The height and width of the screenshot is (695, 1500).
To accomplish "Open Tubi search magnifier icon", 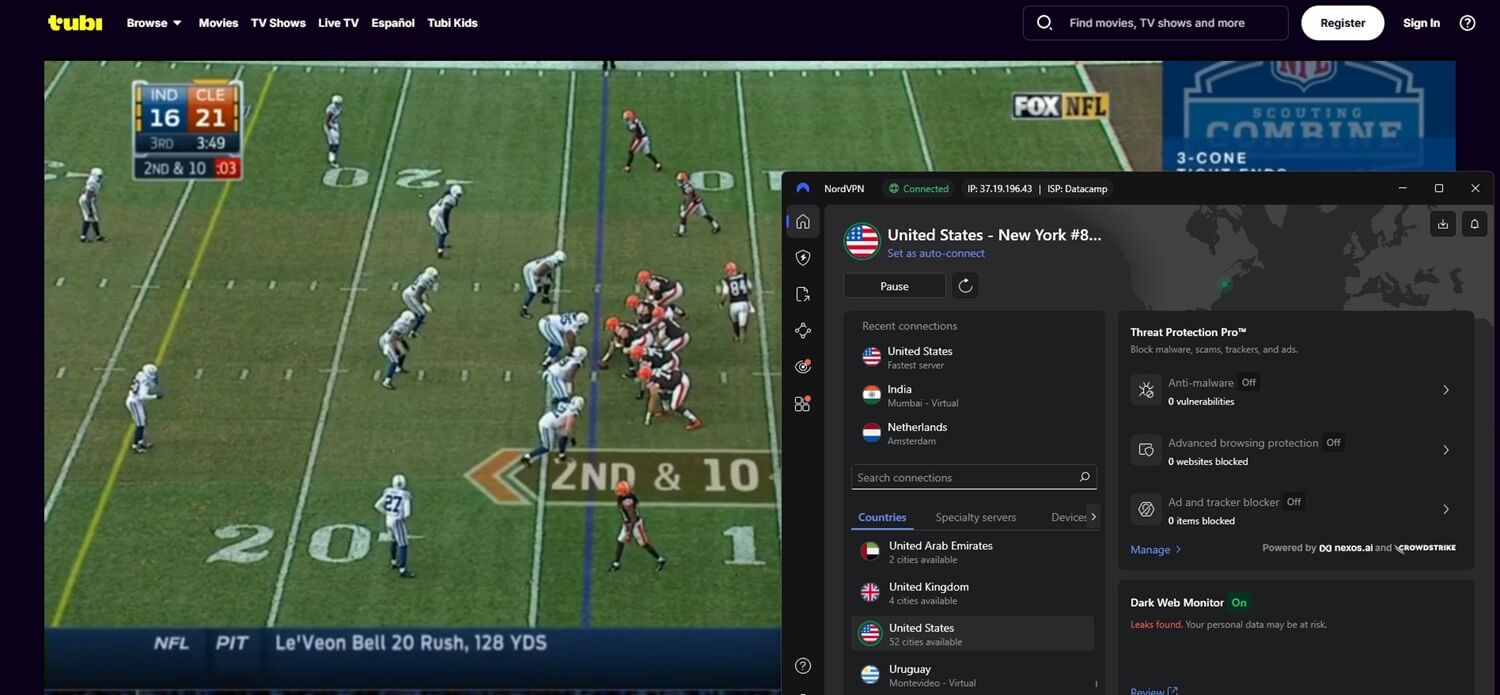I will pyautogui.click(x=1044, y=22).
